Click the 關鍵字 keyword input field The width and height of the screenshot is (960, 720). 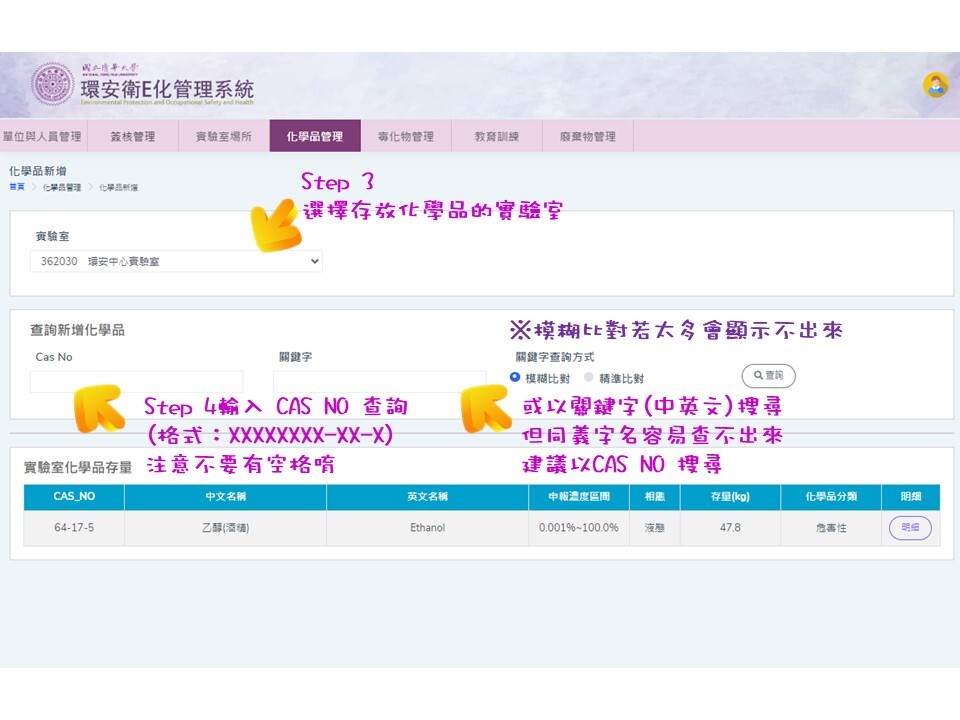[x=379, y=382]
